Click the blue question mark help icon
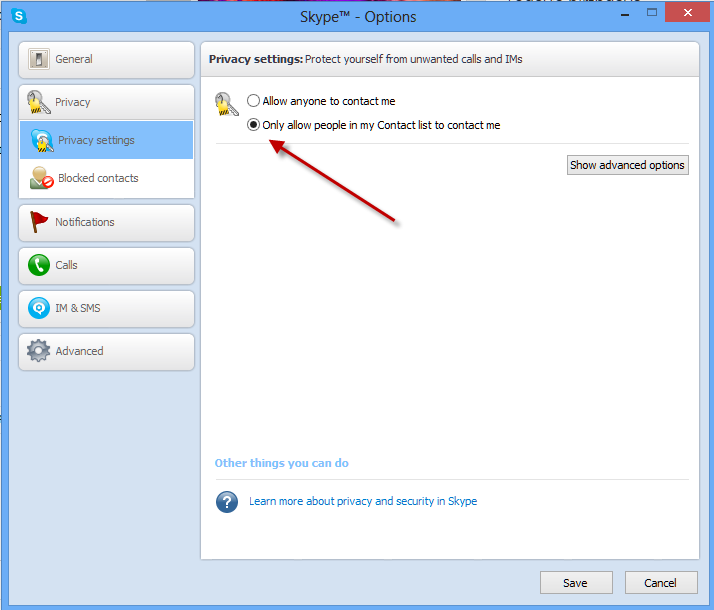Viewport: 714px width, 610px height. 227,502
